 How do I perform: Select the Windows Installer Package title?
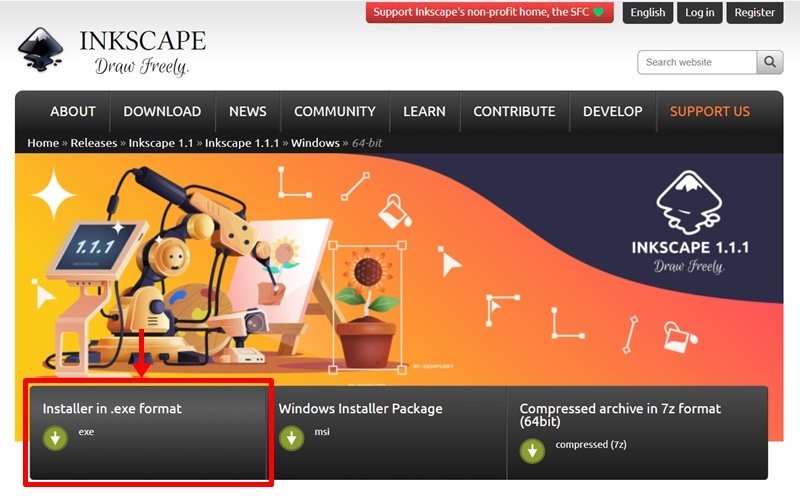[360, 409]
